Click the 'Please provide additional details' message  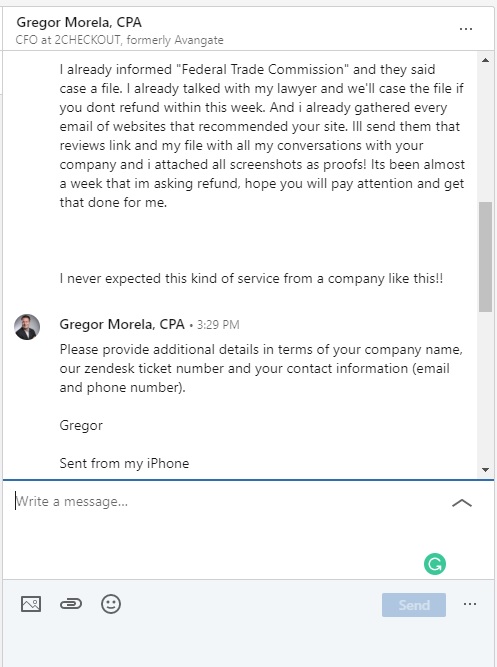[261, 368]
